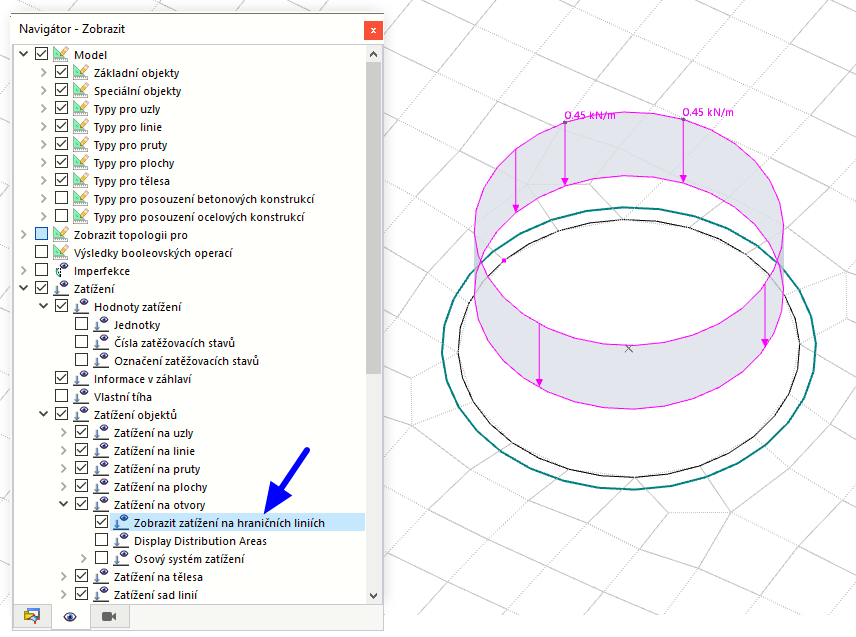Click the Zatížení na otvory icon
The width and height of the screenshot is (856, 637).
coord(101,504)
